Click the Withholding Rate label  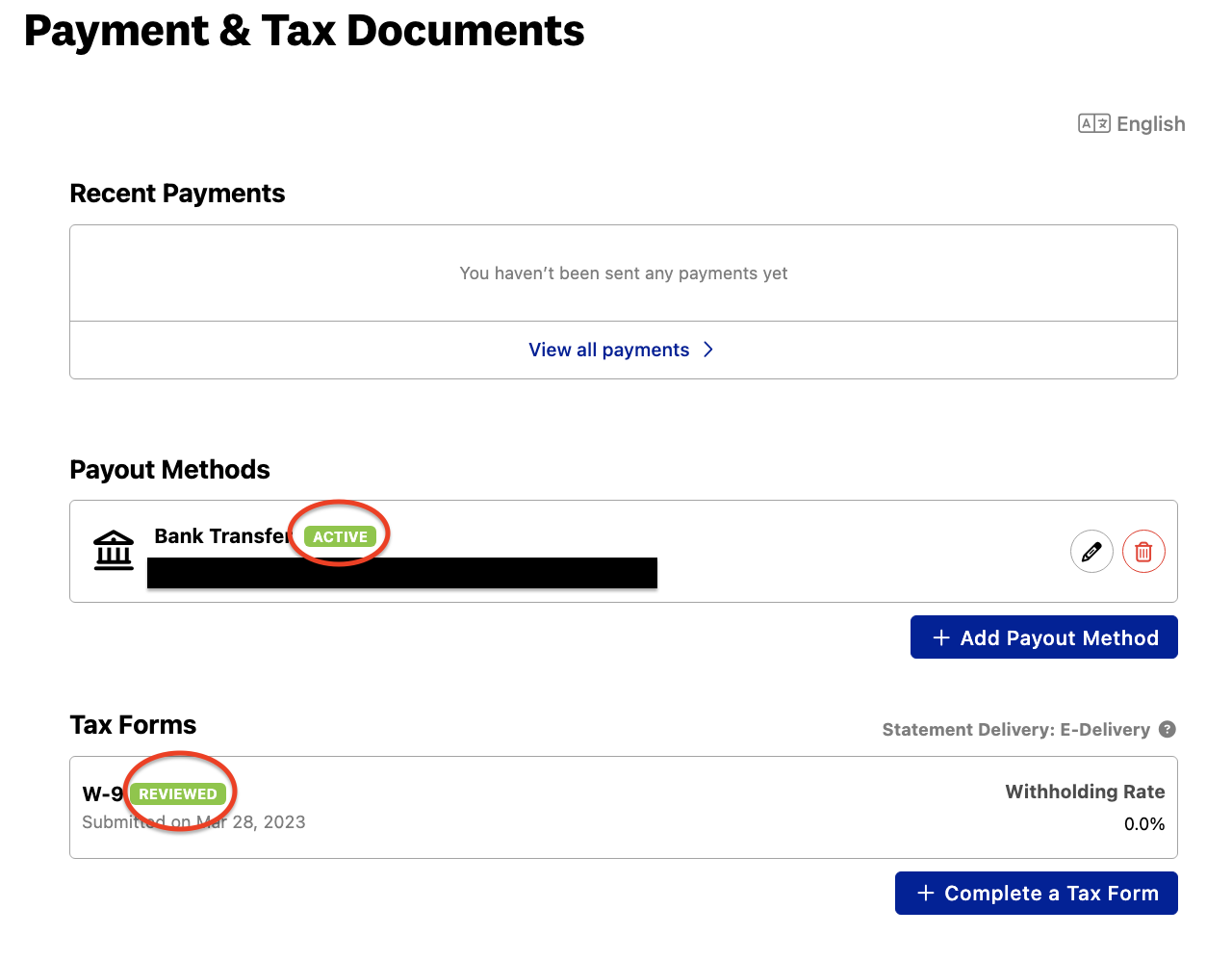[x=1085, y=792]
